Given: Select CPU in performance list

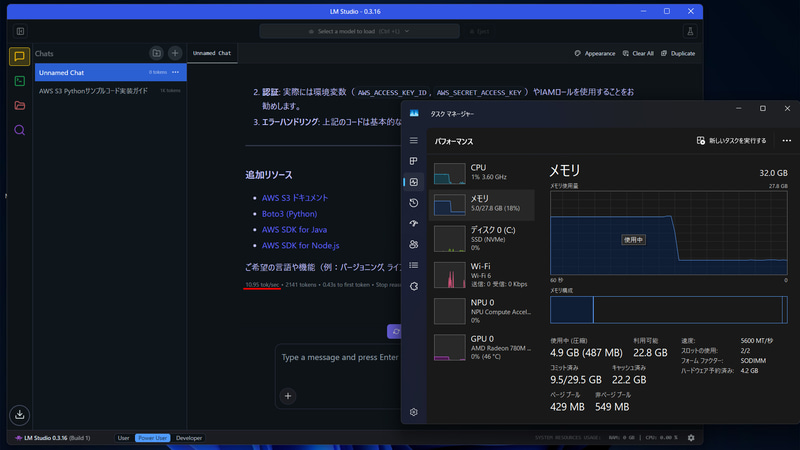Looking at the screenshot, I should (482, 173).
